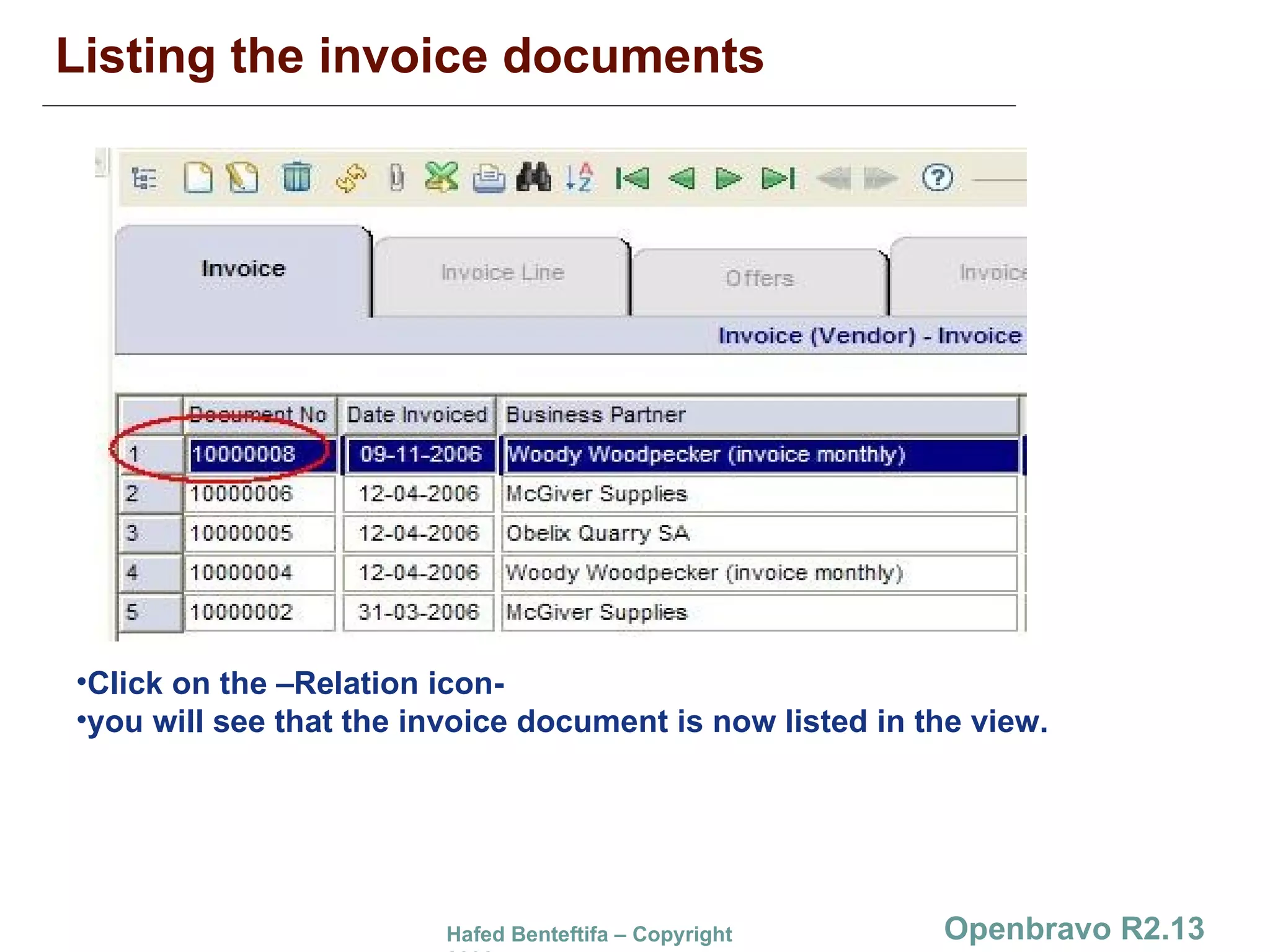Screen dimensions: 1270x952
Task: Open help with the question mark icon
Action: coord(937,178)
